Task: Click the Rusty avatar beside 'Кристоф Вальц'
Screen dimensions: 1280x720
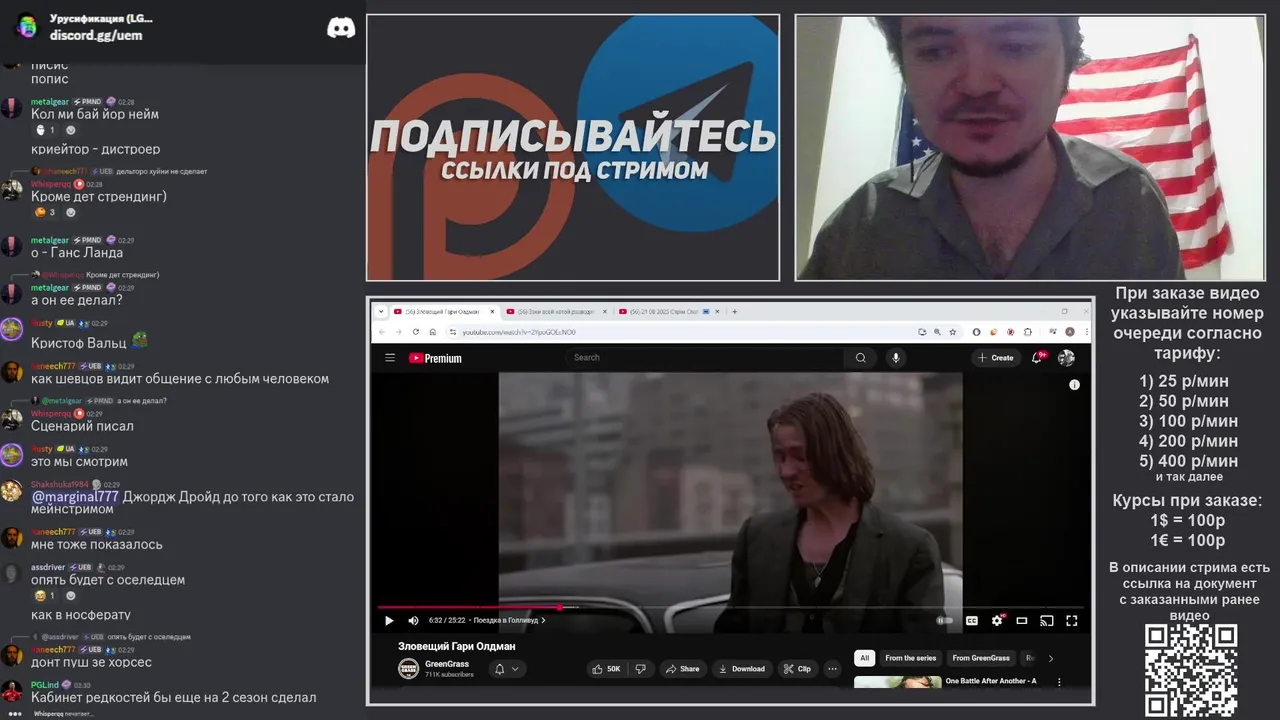Action: [x=12, y=330]
